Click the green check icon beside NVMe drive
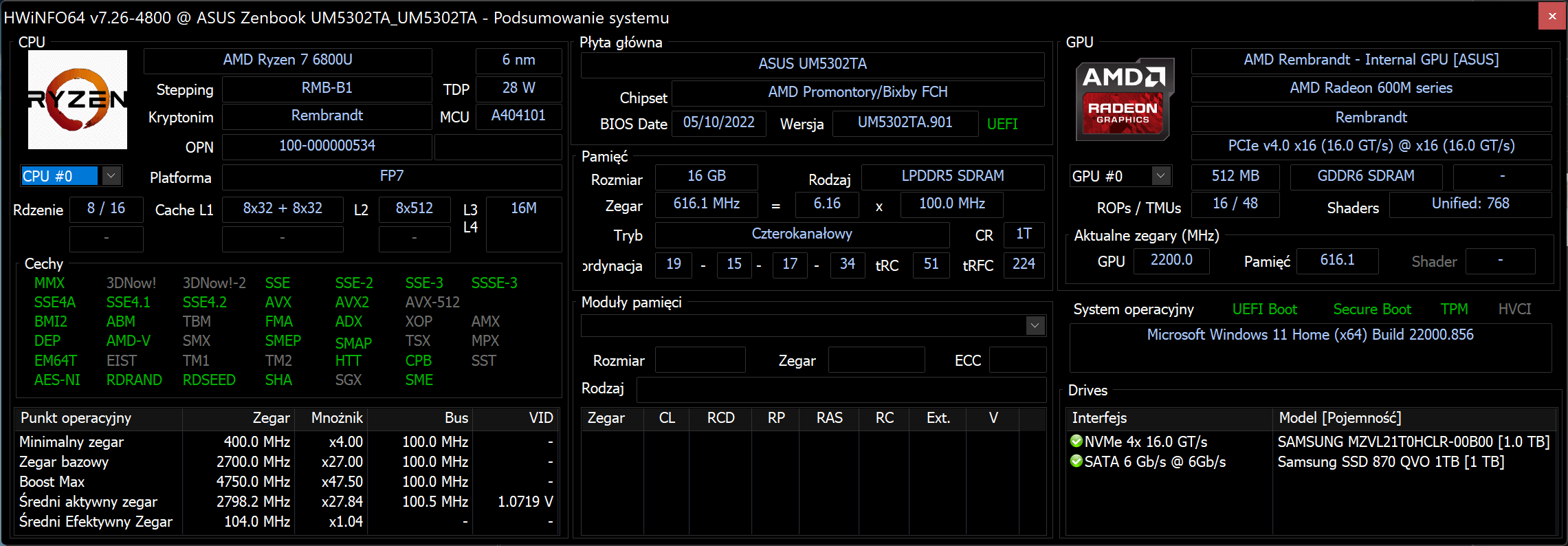Viewport: 1568px width, 546px height. 1076,441
